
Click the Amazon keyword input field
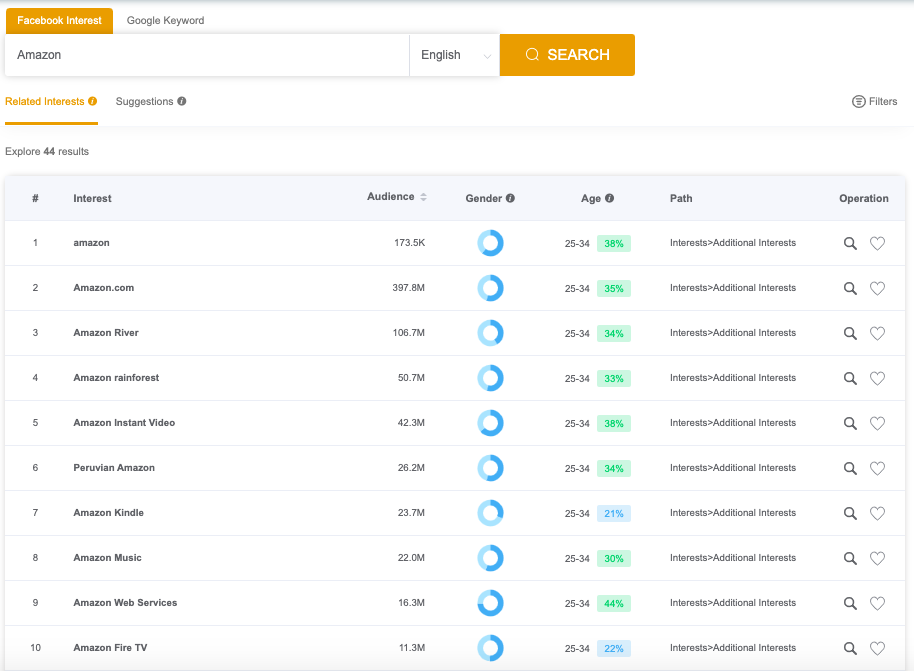tap(207, 55)
